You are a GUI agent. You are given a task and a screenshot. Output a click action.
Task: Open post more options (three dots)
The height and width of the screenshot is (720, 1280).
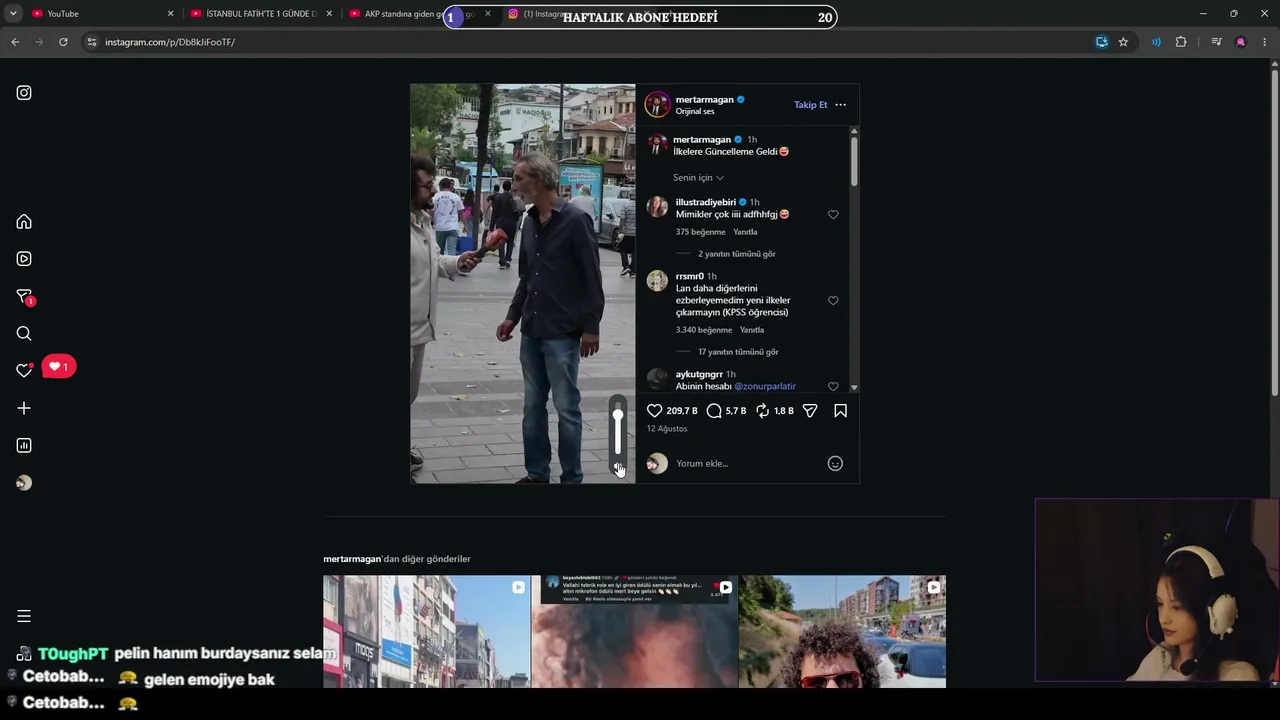[840, 105]
